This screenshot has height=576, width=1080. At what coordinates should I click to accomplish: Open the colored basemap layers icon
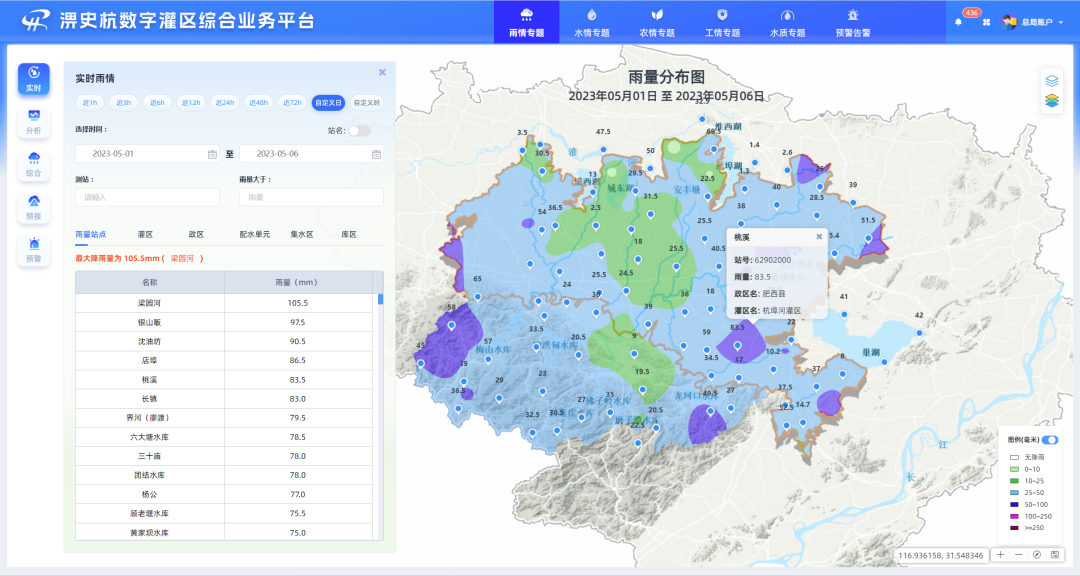(1052, 101)
